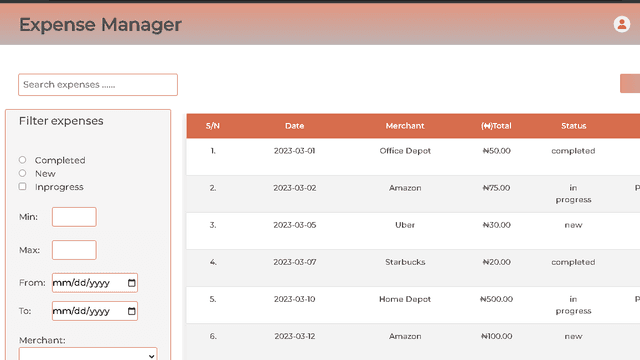The height and width of the screenshot is (360, 640).
Task: Click the ₦100.00 total cell
Action: point(496,336)
